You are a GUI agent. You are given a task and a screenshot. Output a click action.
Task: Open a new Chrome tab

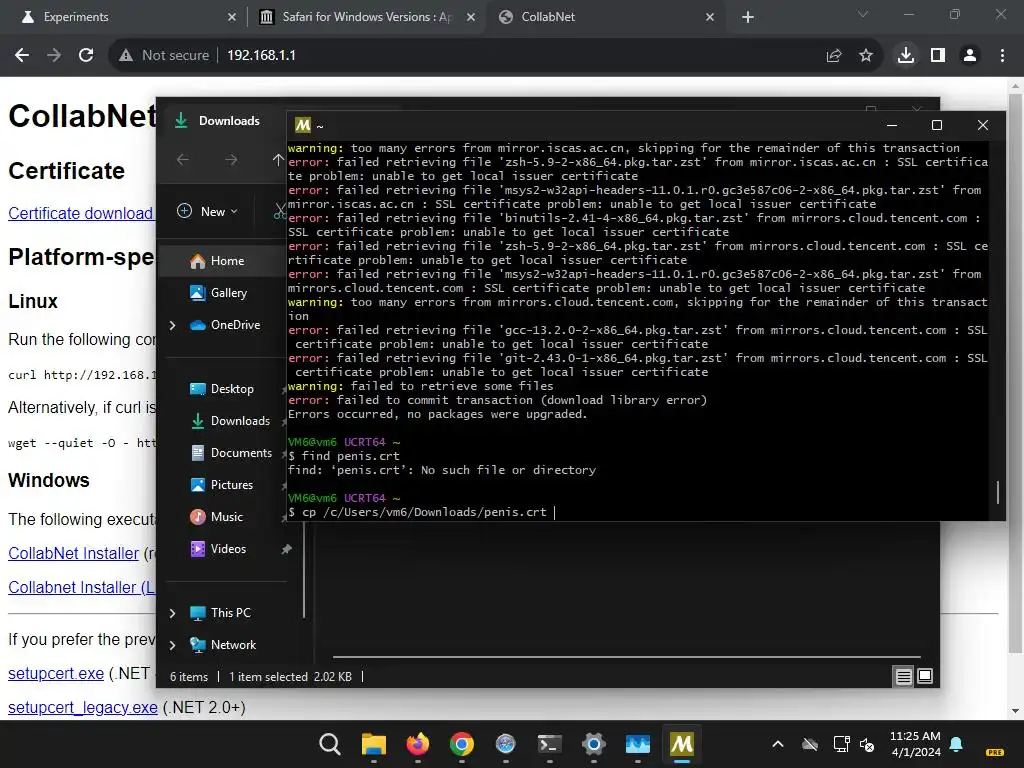coord(748,17)
